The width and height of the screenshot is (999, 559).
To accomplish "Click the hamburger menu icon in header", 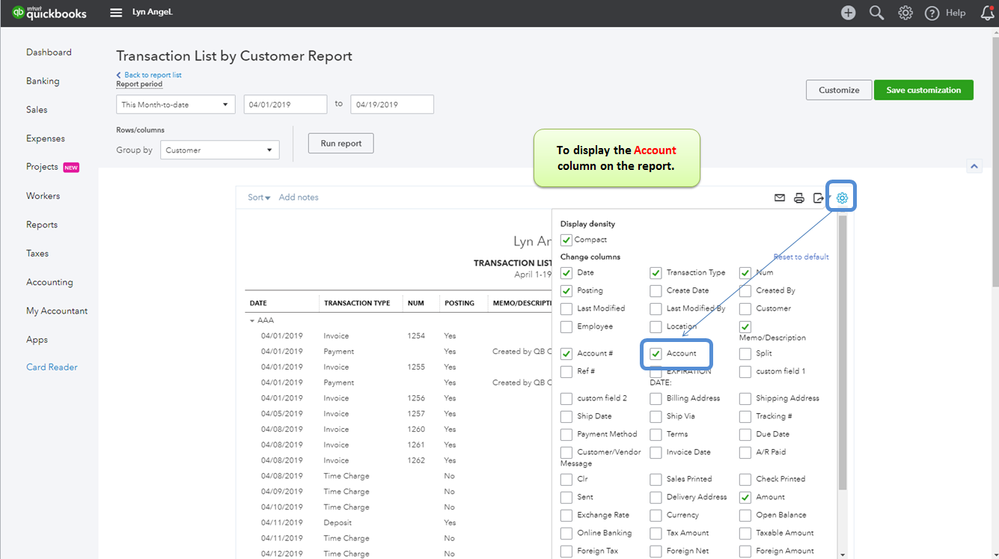I will 116,13.
